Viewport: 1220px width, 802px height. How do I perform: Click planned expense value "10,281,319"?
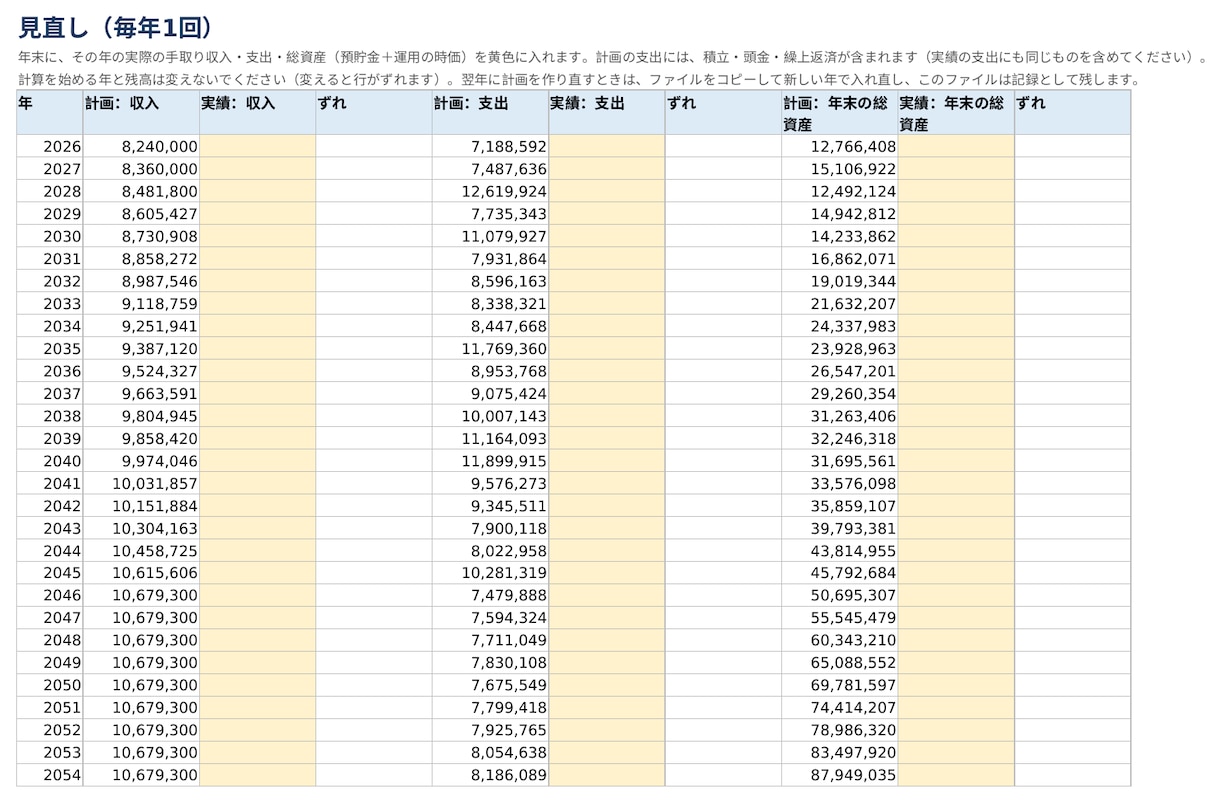point(490,573)
